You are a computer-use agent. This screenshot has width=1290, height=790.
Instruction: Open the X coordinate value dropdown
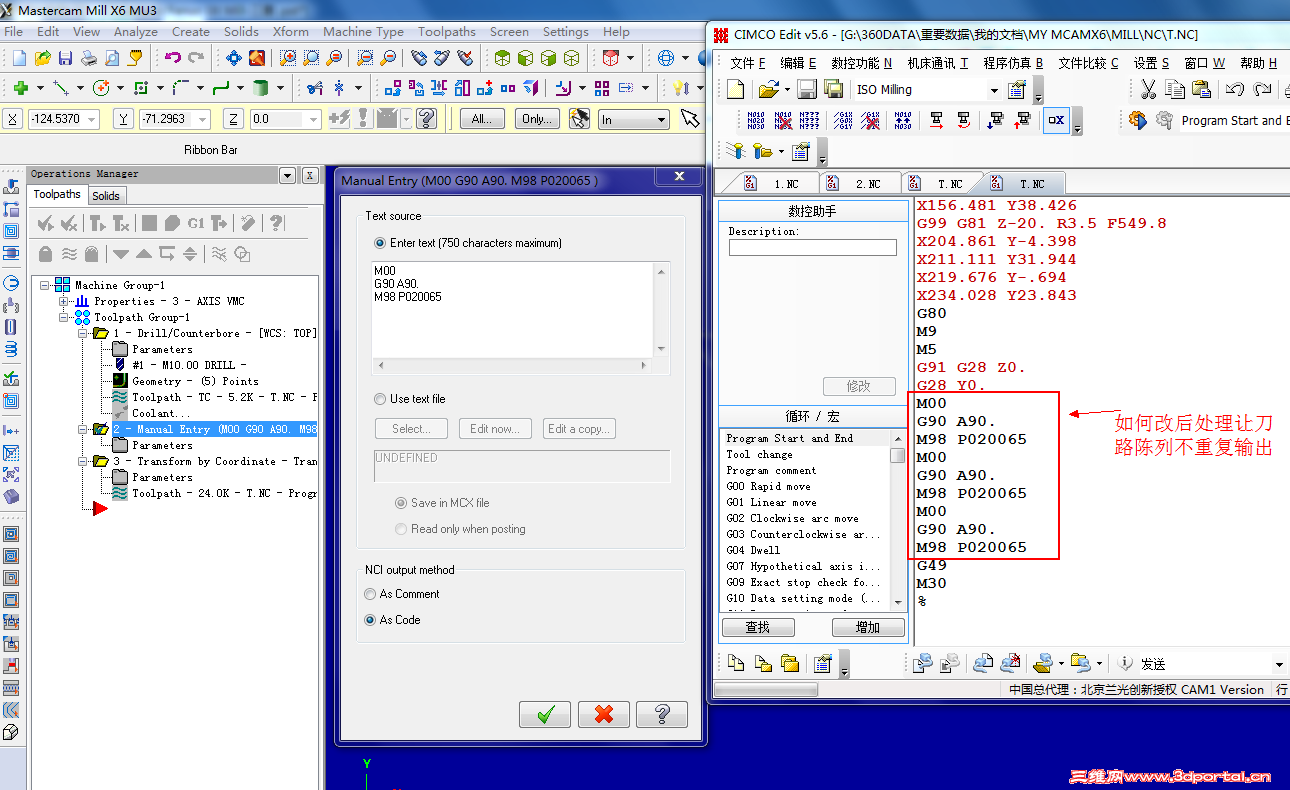(92, 120)
